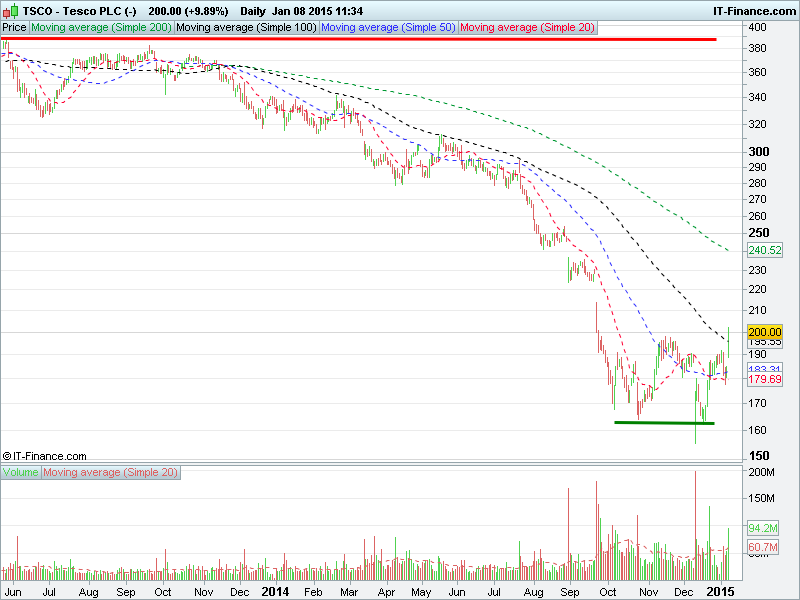
Task: Select Moving average (Simple 200) legend label
Action: click(x=101, y=28)
